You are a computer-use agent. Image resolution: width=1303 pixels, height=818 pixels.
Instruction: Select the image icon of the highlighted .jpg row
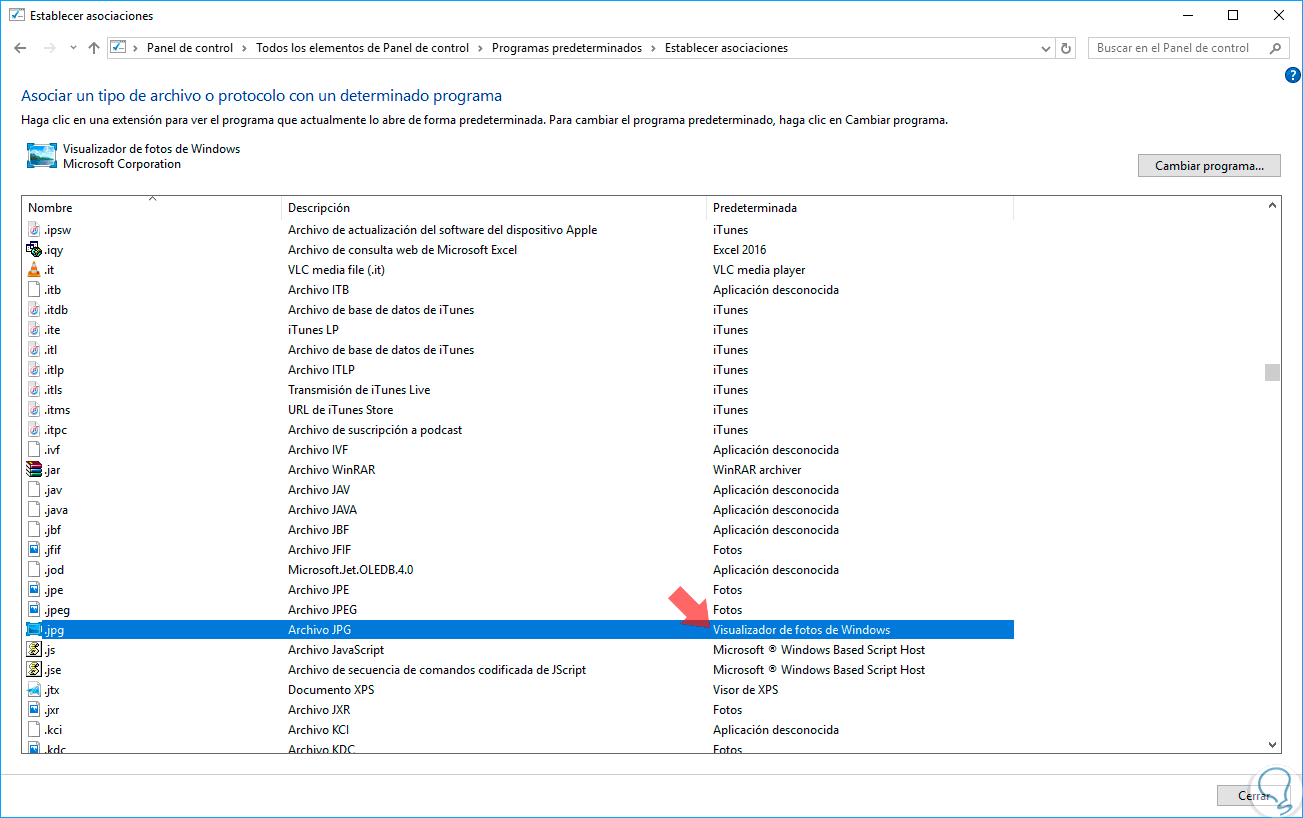click(x=34, y=630)
